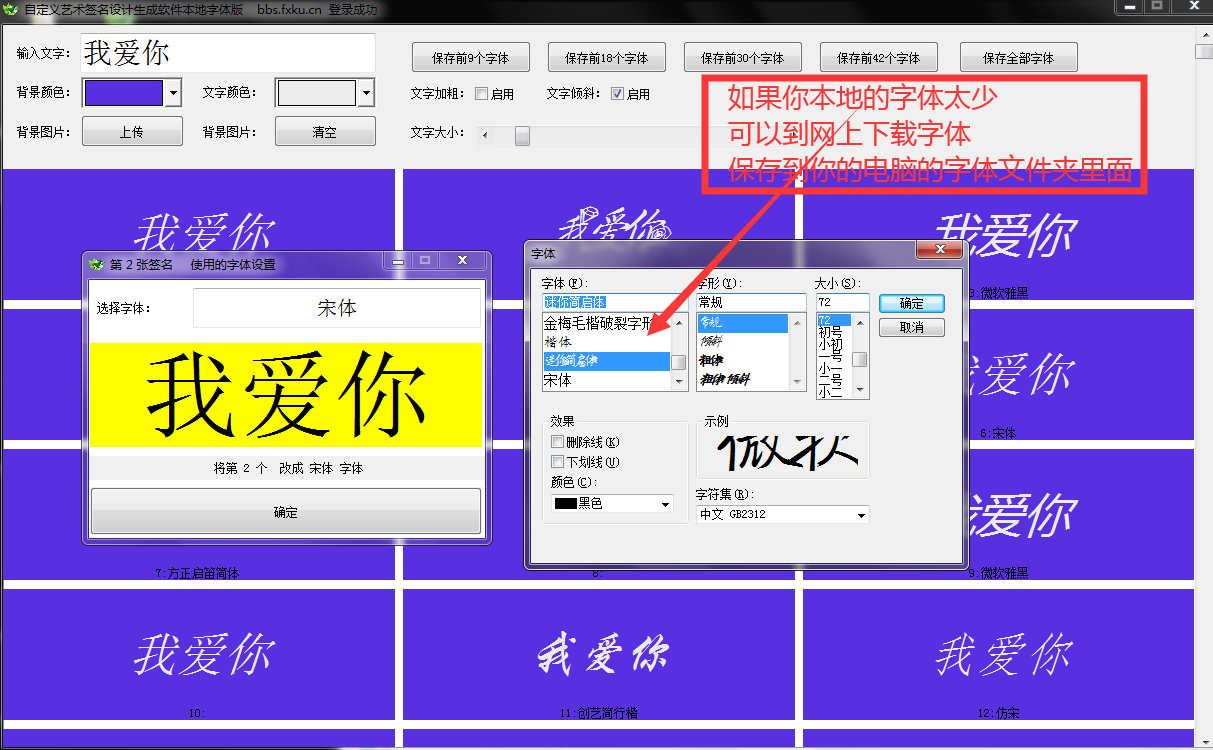Click the main window vertical scrollbar thumb

1204,50
